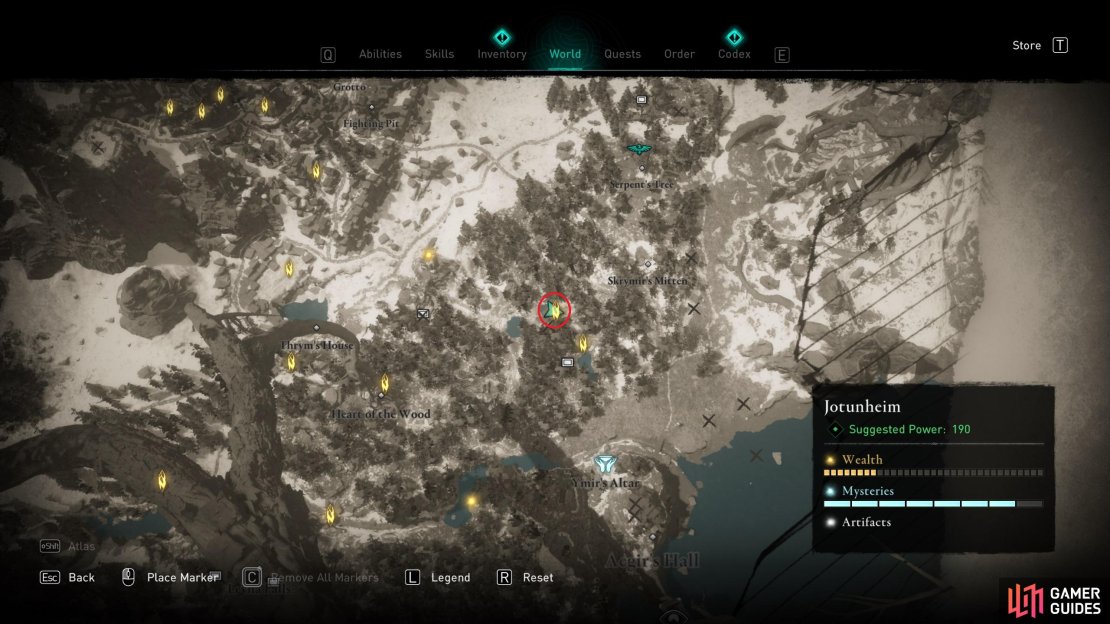Open the Store
1110x624 pixels.
pos(1026,45)
